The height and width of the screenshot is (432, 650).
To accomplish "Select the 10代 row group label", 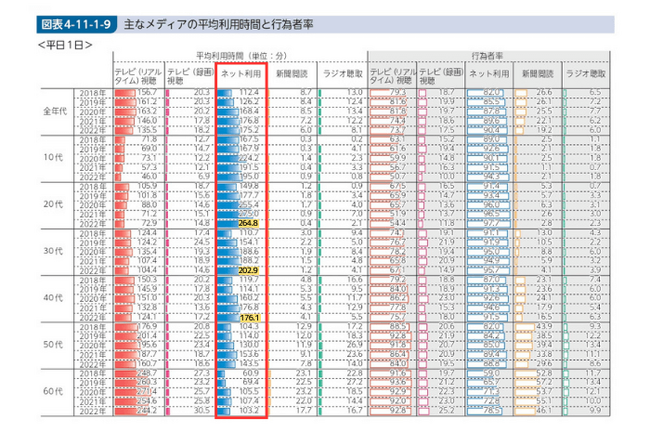I will (56, 157).
